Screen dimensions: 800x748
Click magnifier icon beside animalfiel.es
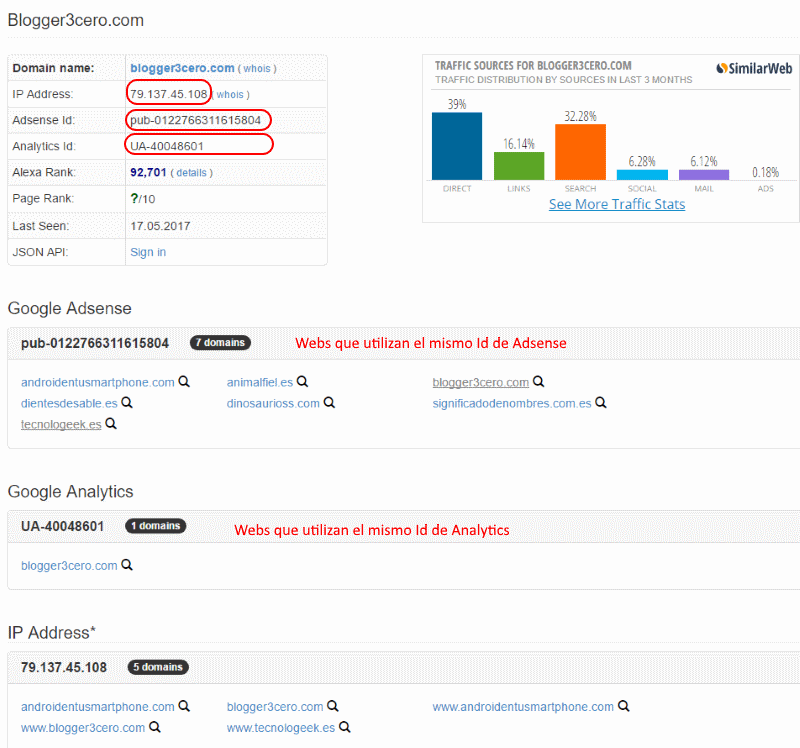tap(303, 382)
